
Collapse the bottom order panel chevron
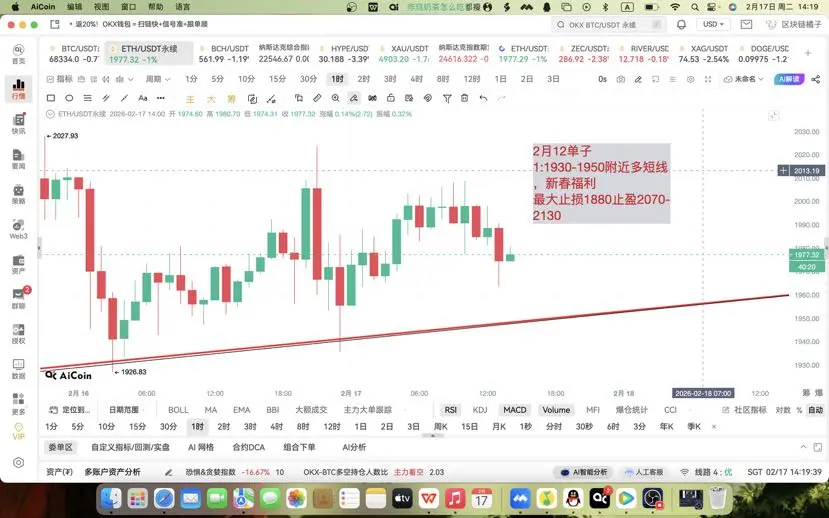804,447
